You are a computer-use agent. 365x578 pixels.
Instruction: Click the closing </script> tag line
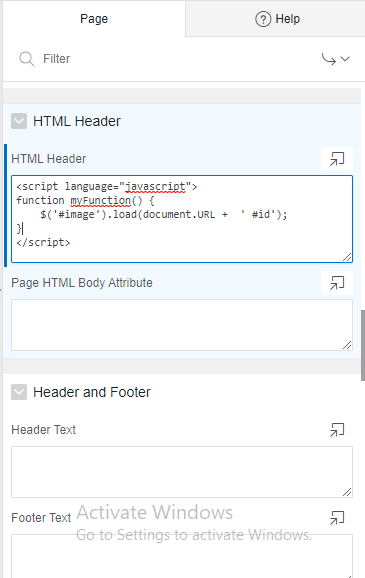[x=43, y=242]
